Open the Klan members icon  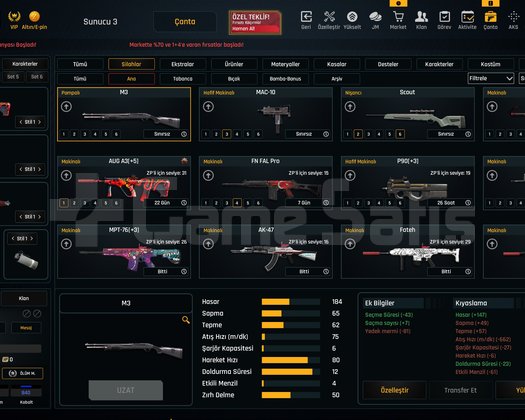click(421, 17)
